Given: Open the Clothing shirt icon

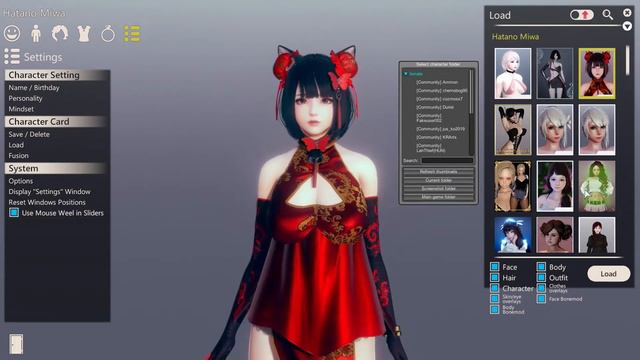Looking at the screenshot, I should tap(84, 33).
